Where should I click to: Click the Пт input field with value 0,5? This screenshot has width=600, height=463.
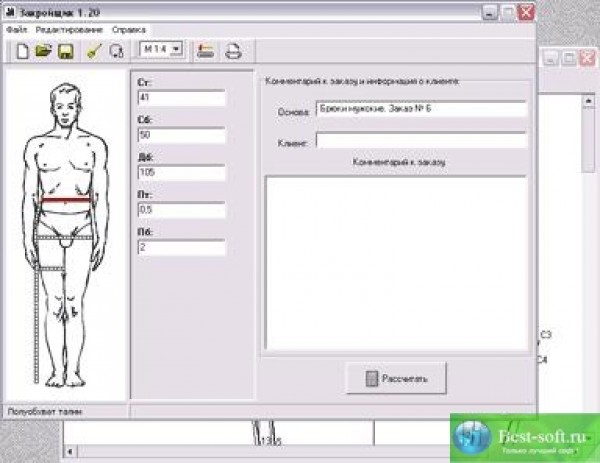(x=181, y=210)
